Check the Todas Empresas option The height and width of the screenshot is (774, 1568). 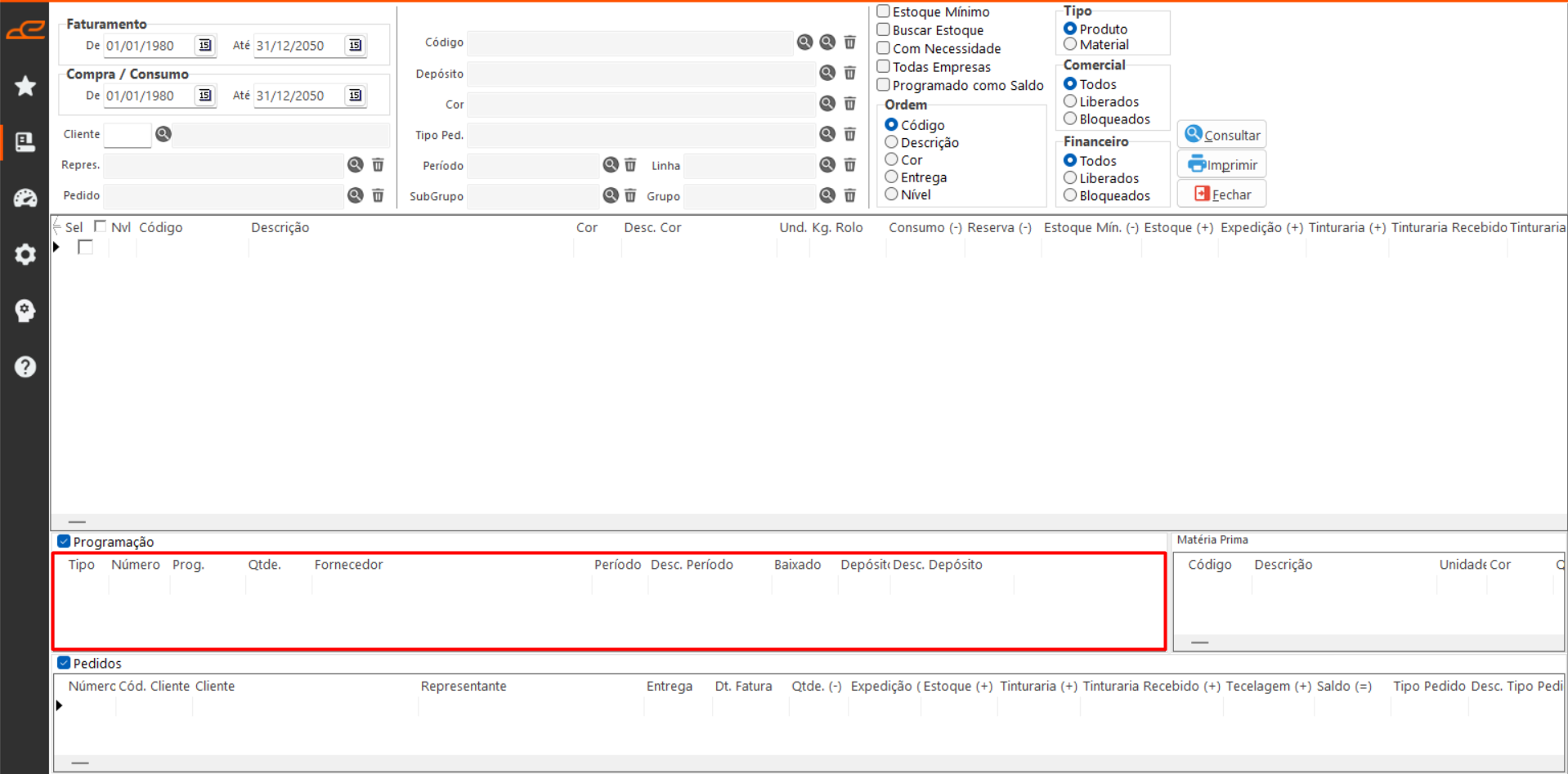tap(883, 66)
